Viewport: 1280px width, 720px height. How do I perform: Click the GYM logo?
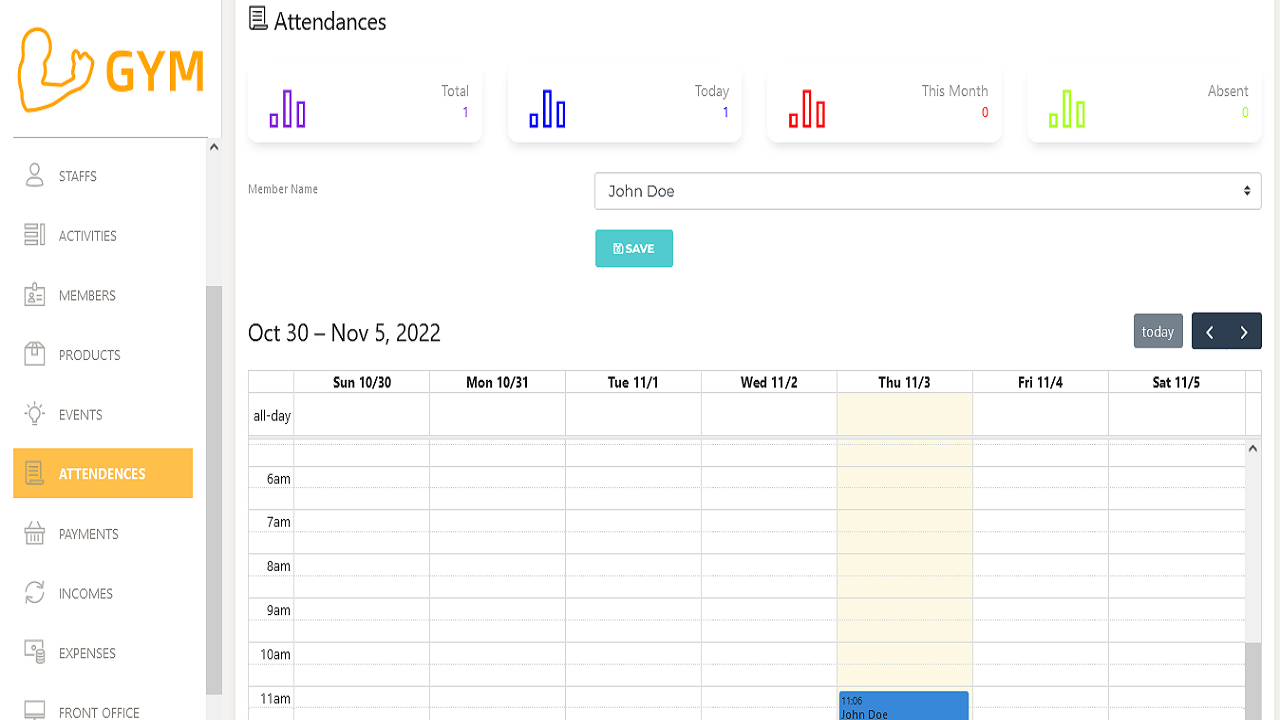coord(110,70)
